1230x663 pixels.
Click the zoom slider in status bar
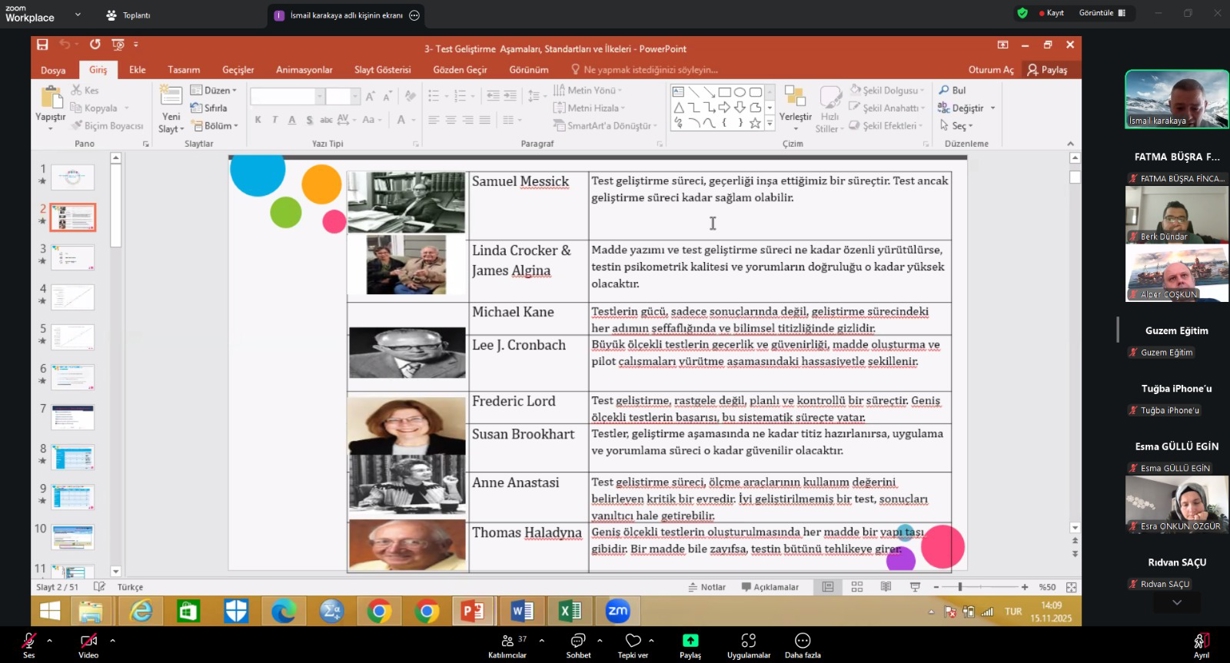pyautogui.click(x=960, y=587)
